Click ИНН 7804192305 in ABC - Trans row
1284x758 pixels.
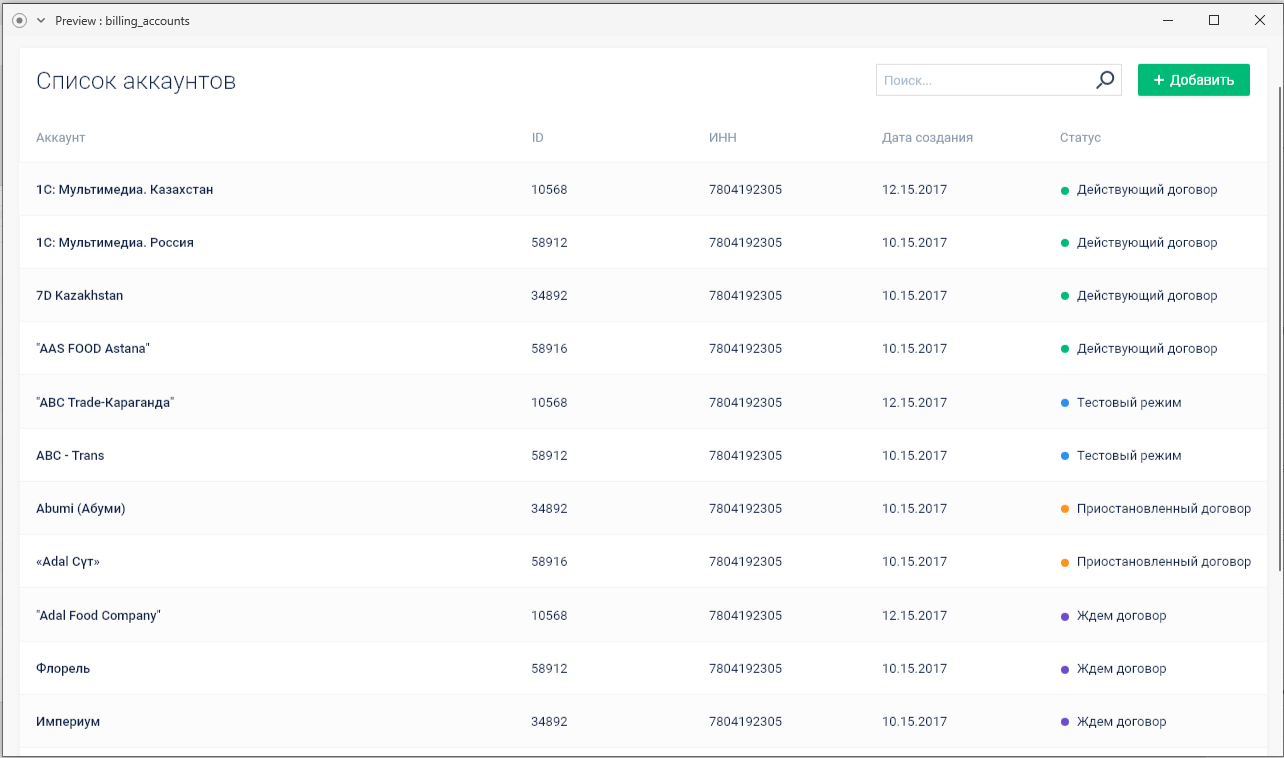click(x=745, y=455)
